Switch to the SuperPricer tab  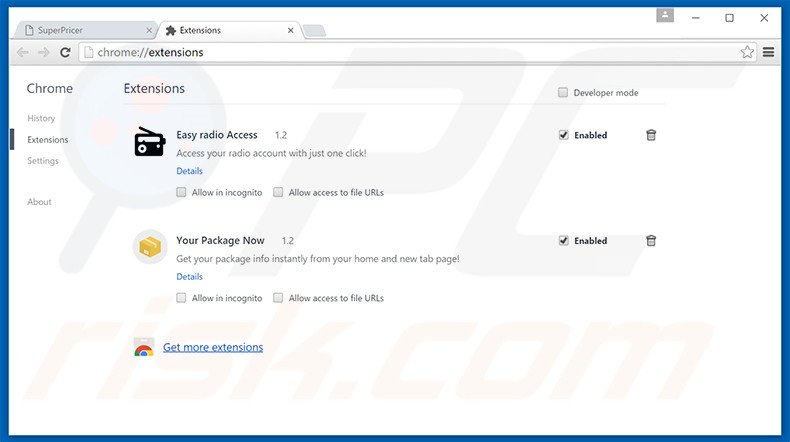click(86, 30)
